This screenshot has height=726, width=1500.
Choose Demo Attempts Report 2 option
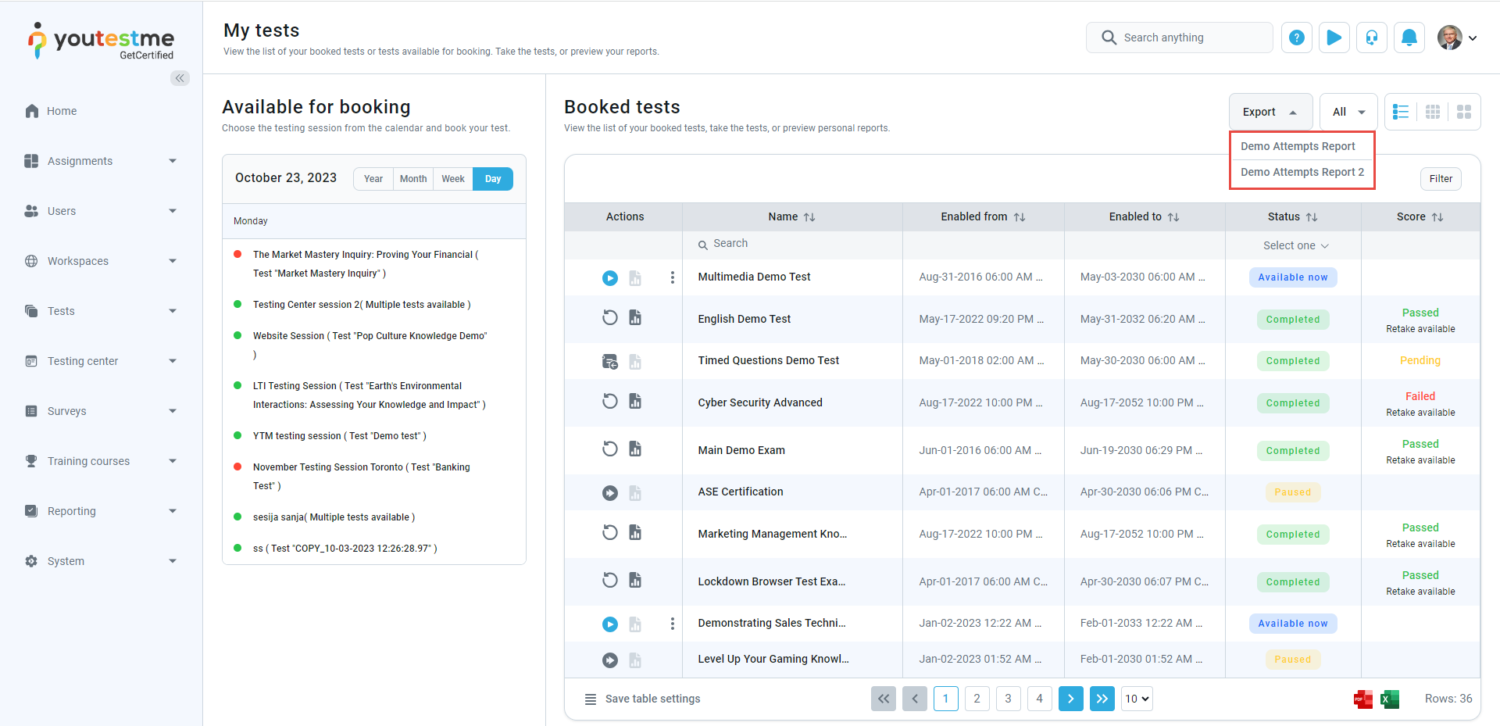[1302, 172]
